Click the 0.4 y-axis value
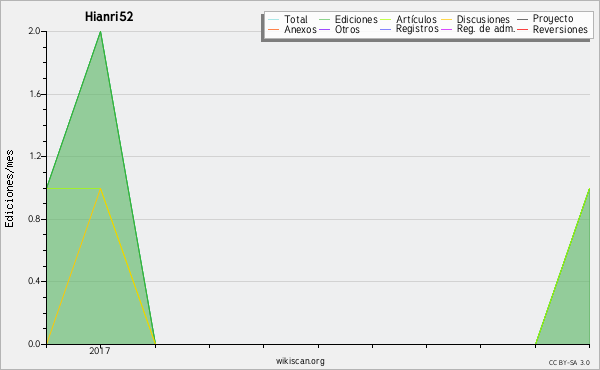 pos(34,281)
